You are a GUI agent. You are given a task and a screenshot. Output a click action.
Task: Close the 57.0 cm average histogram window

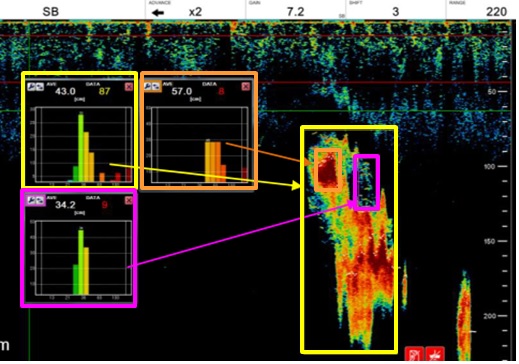point(246,87)
